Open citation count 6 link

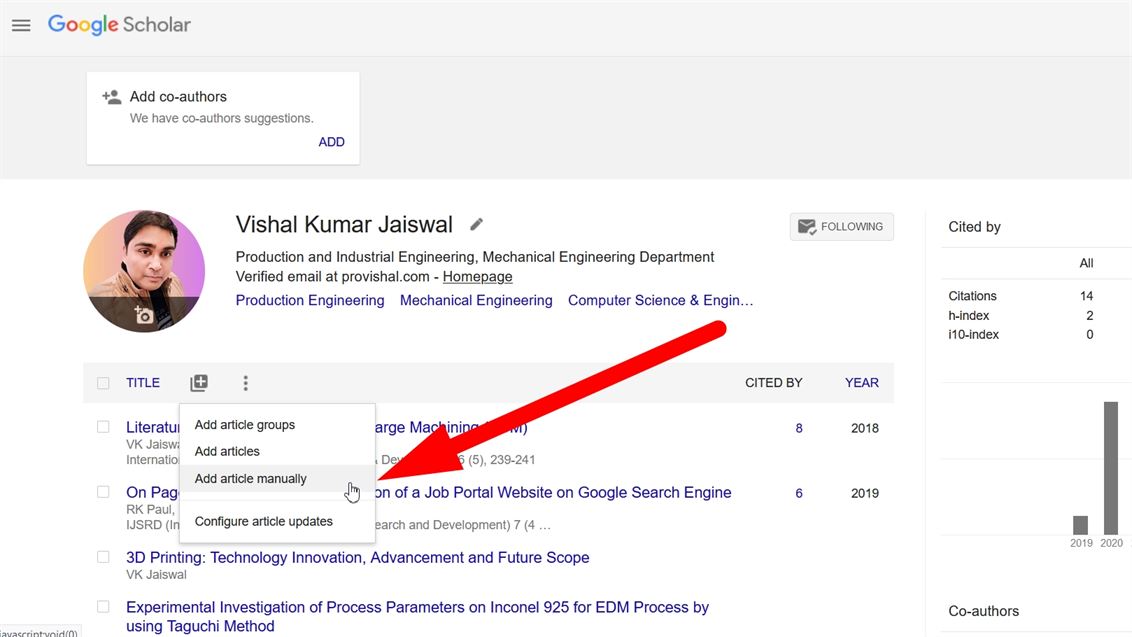(x=798, y=493)
